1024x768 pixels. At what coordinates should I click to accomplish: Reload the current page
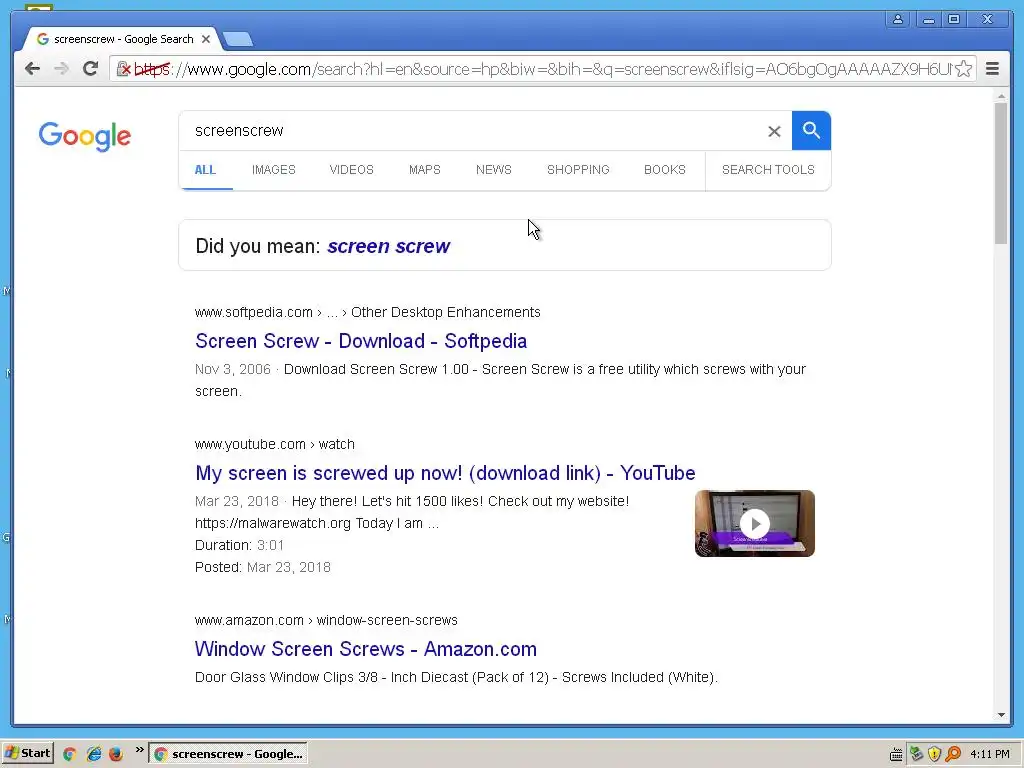(x=90, y=69)
